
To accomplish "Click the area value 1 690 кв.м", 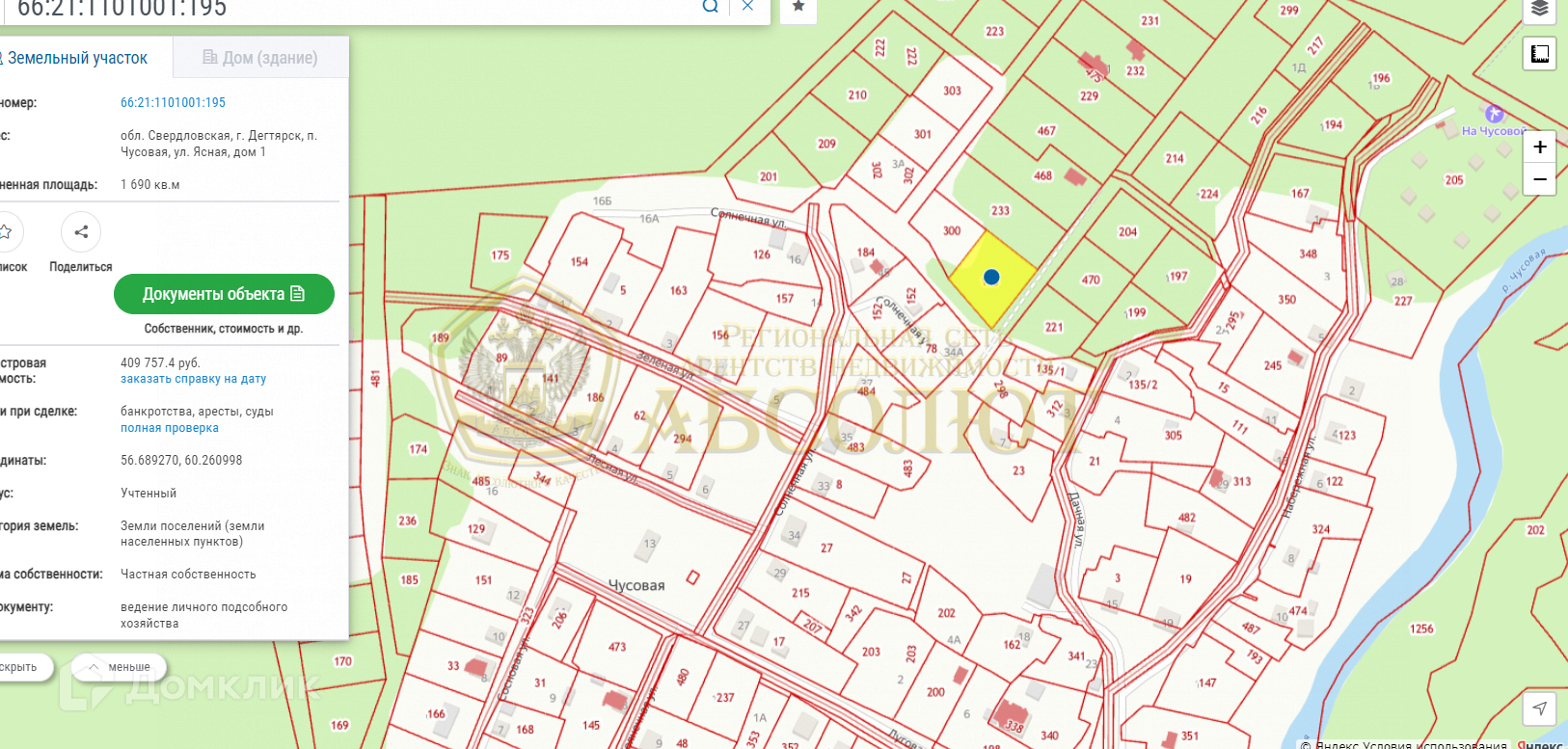I will tap(149, 184).
